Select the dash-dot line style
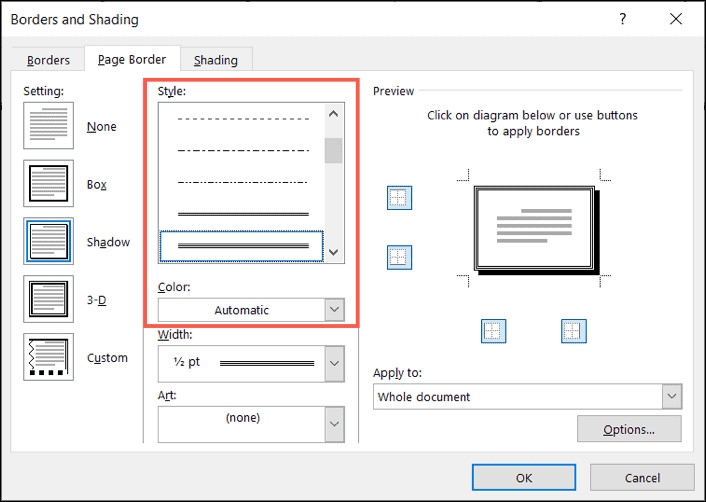 [x=243, y=150]
